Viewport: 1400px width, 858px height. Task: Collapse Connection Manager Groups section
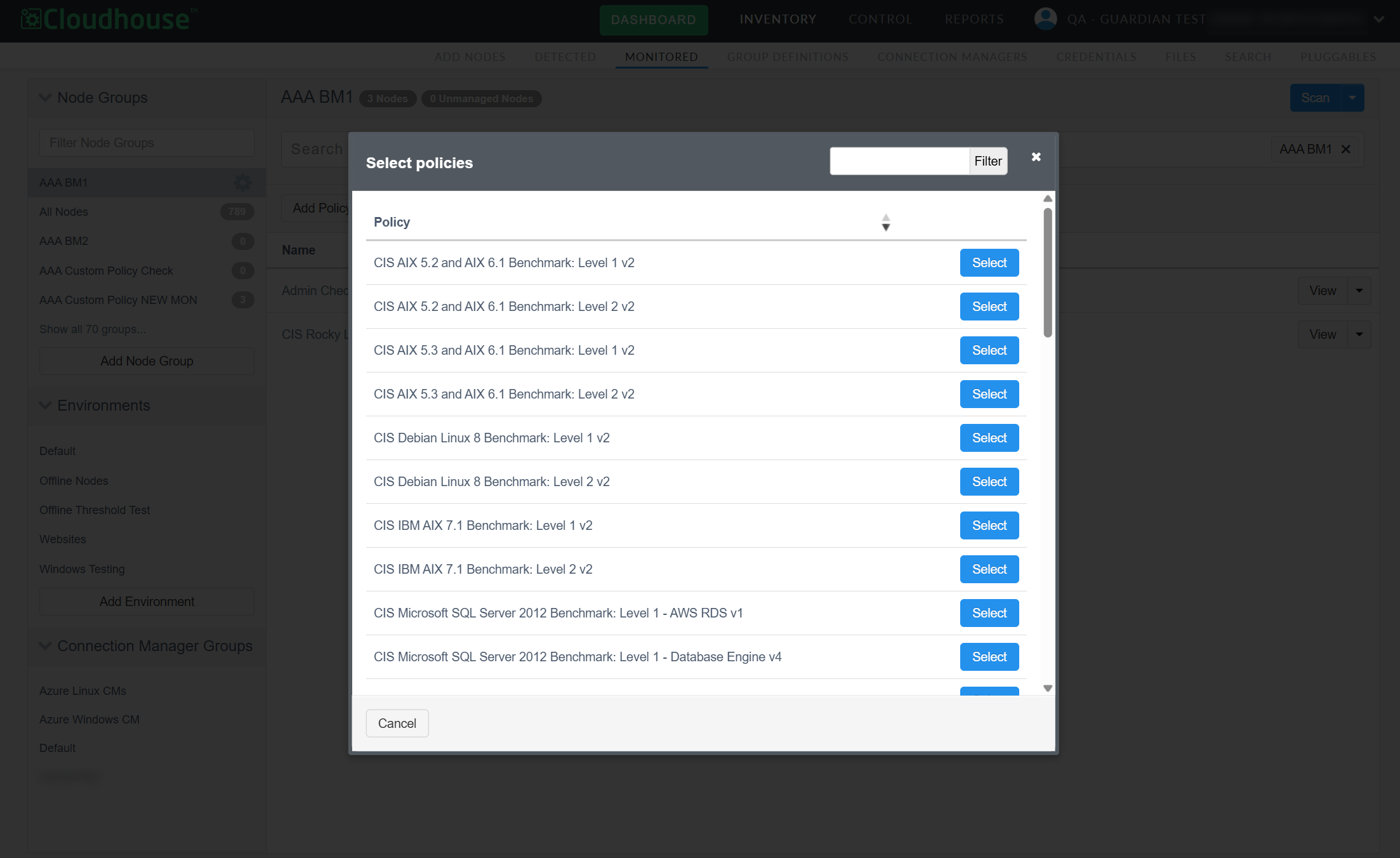coord(45,646)
